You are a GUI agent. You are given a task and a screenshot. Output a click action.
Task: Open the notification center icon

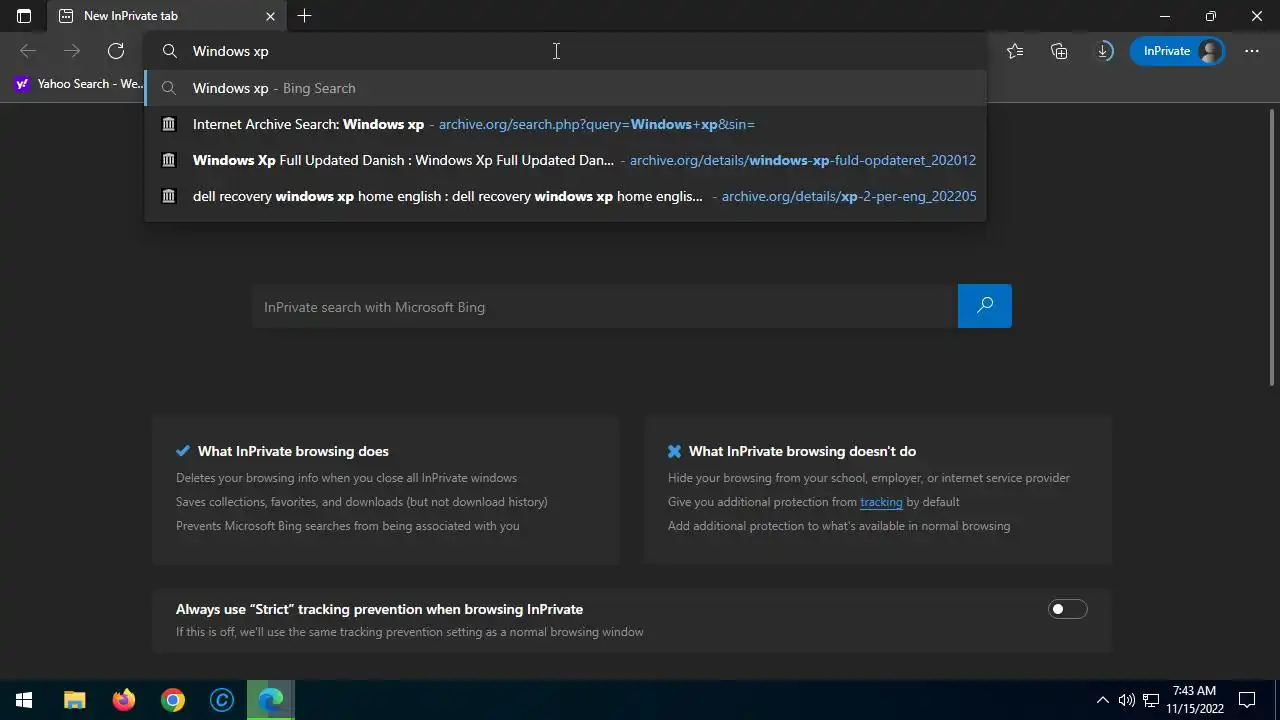1247,700
